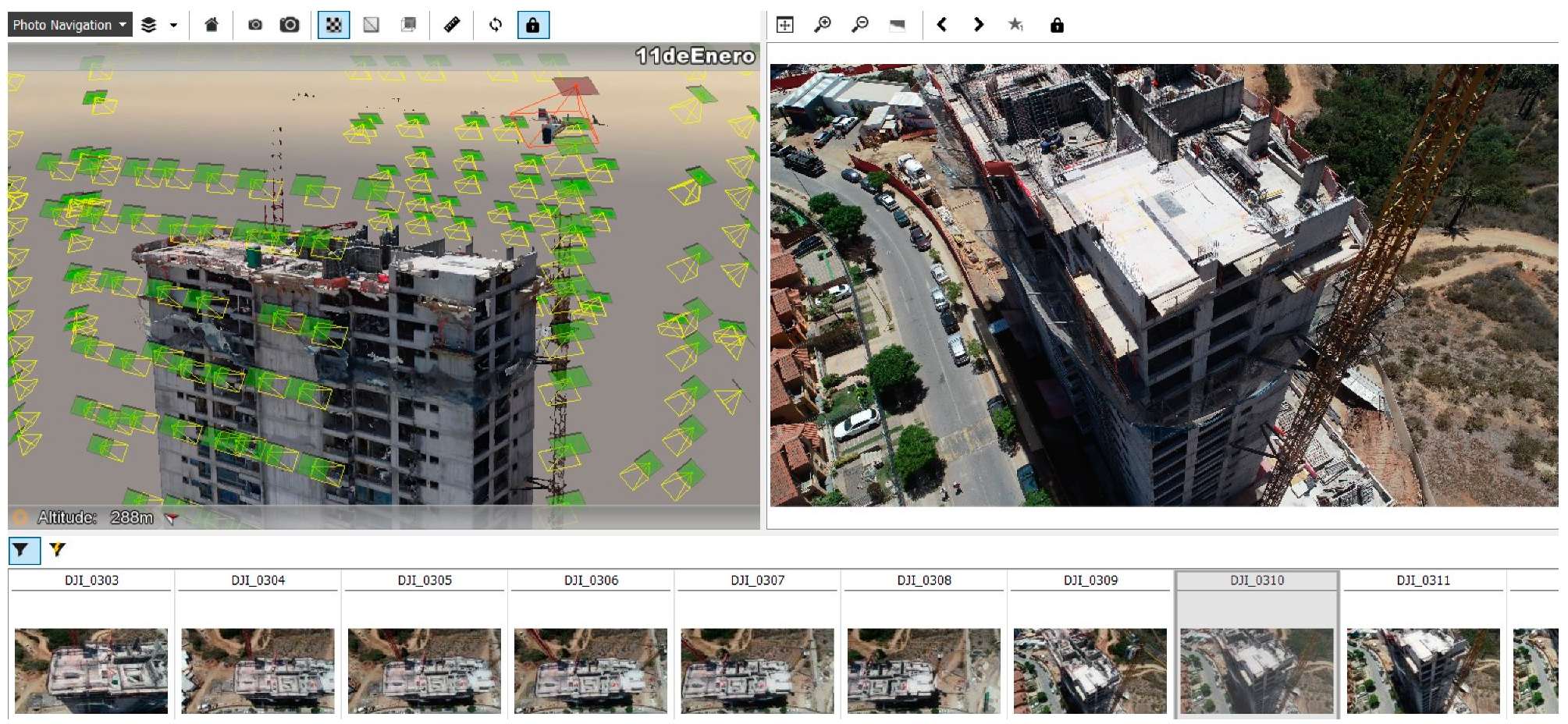The height and width of the screenshot is (724, 1568).
Task: Select the DJI_0307 photo thumbnail
Action: point(757,669)
